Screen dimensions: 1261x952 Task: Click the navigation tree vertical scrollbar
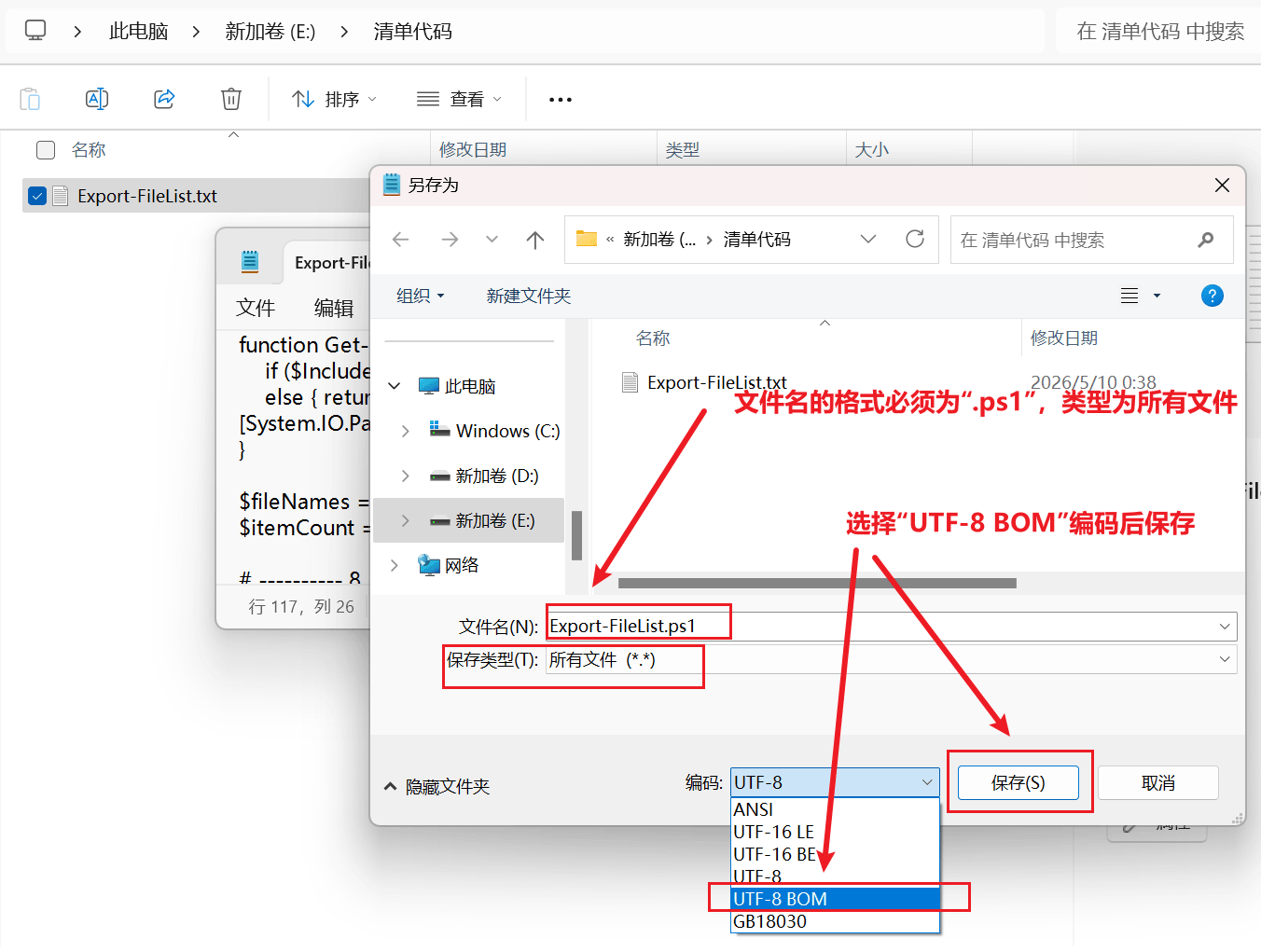click(576, 535)
